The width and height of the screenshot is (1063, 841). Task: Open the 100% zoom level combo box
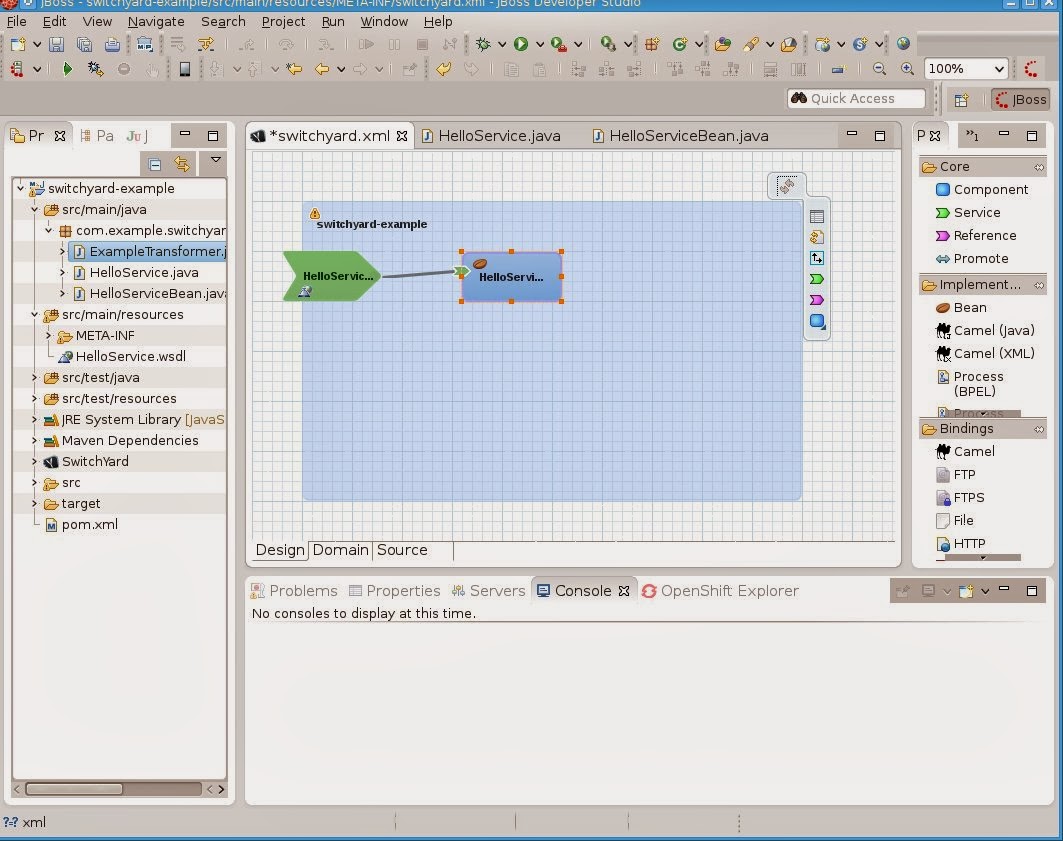click(x=966, y=68)
